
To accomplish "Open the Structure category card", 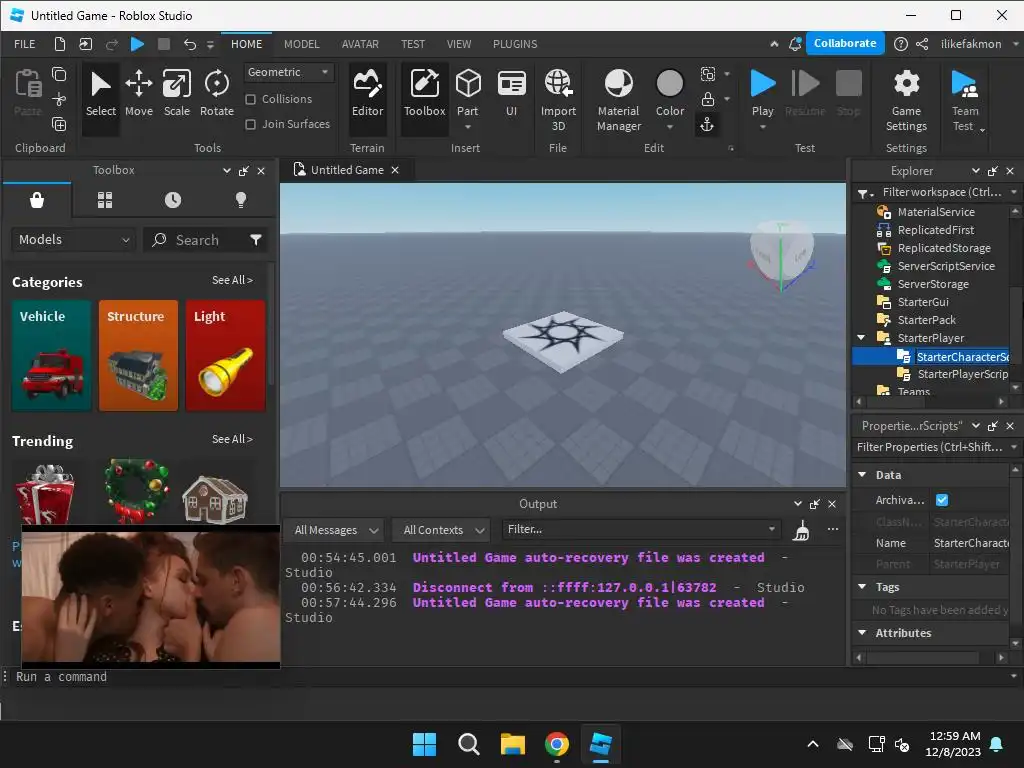I will click(138, 356).
